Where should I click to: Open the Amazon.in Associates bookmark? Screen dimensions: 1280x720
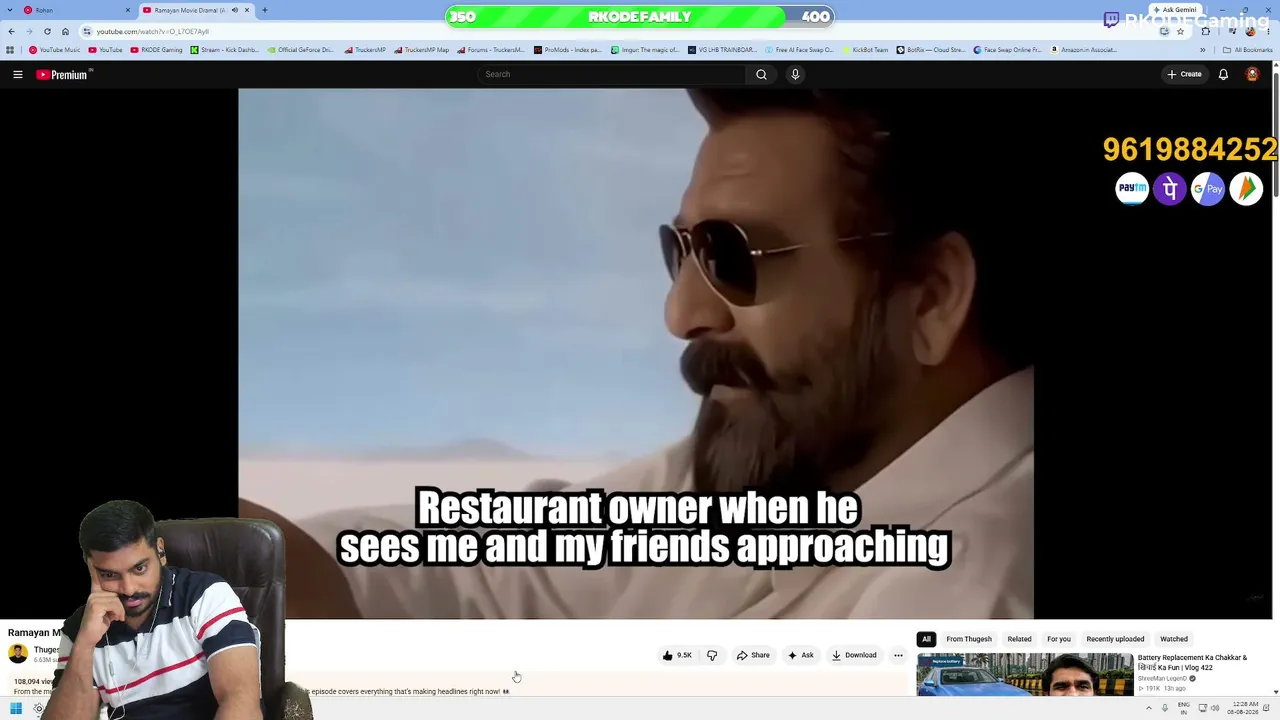[1084, 50]
